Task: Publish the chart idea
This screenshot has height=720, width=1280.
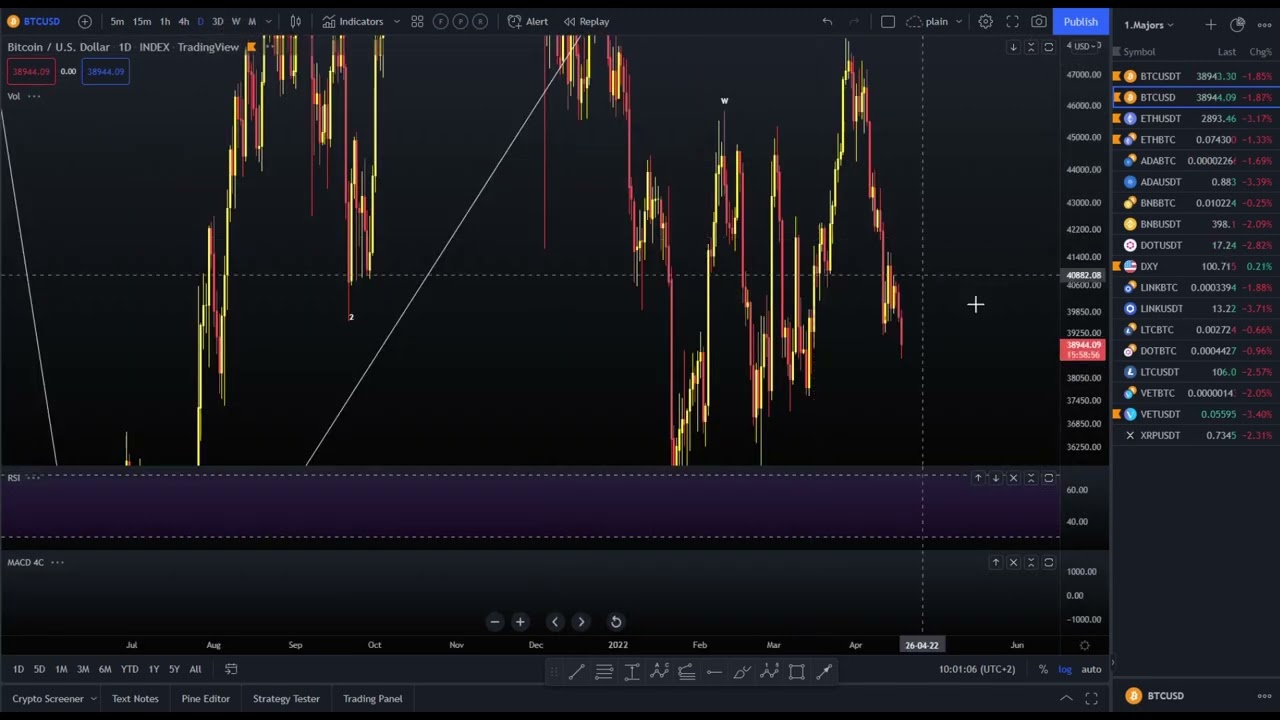Action: (1080, 21)
